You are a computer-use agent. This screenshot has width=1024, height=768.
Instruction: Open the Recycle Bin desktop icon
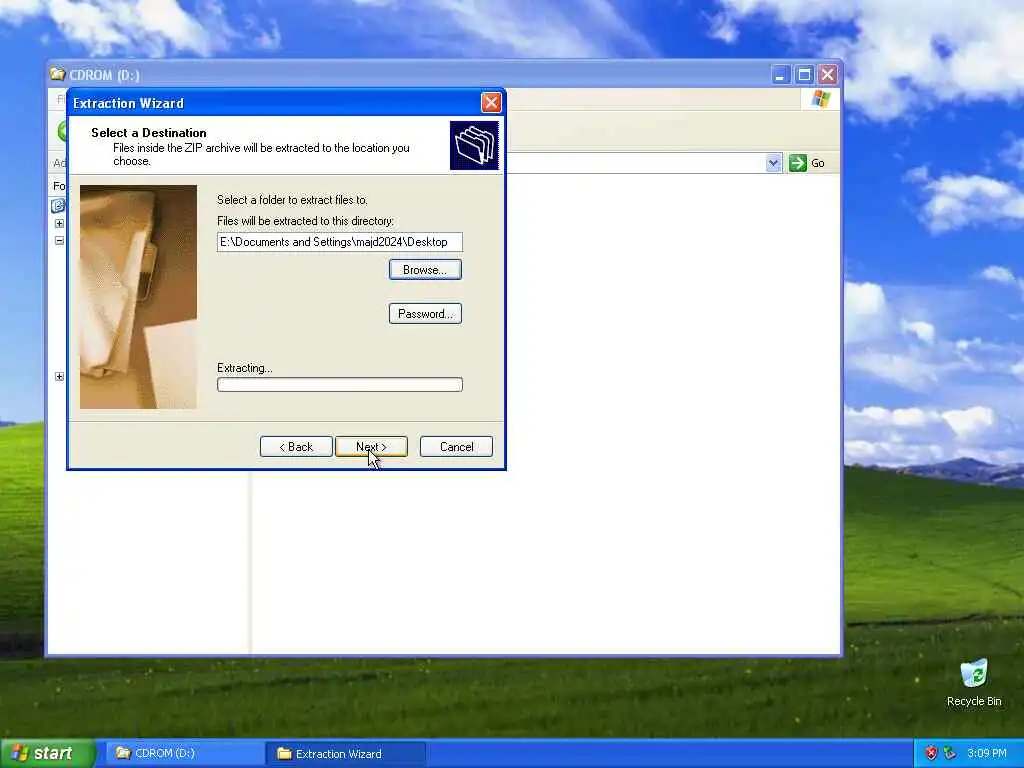point(974,682)
